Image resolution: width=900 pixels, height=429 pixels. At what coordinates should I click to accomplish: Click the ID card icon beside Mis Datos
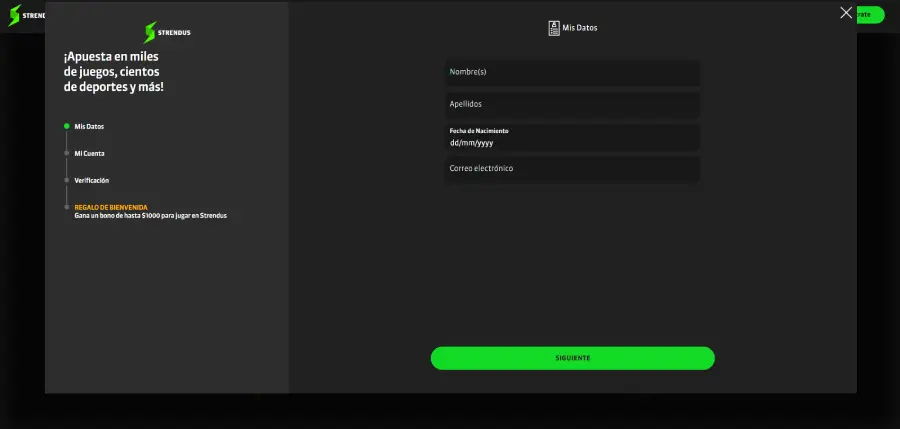[554, 28]
